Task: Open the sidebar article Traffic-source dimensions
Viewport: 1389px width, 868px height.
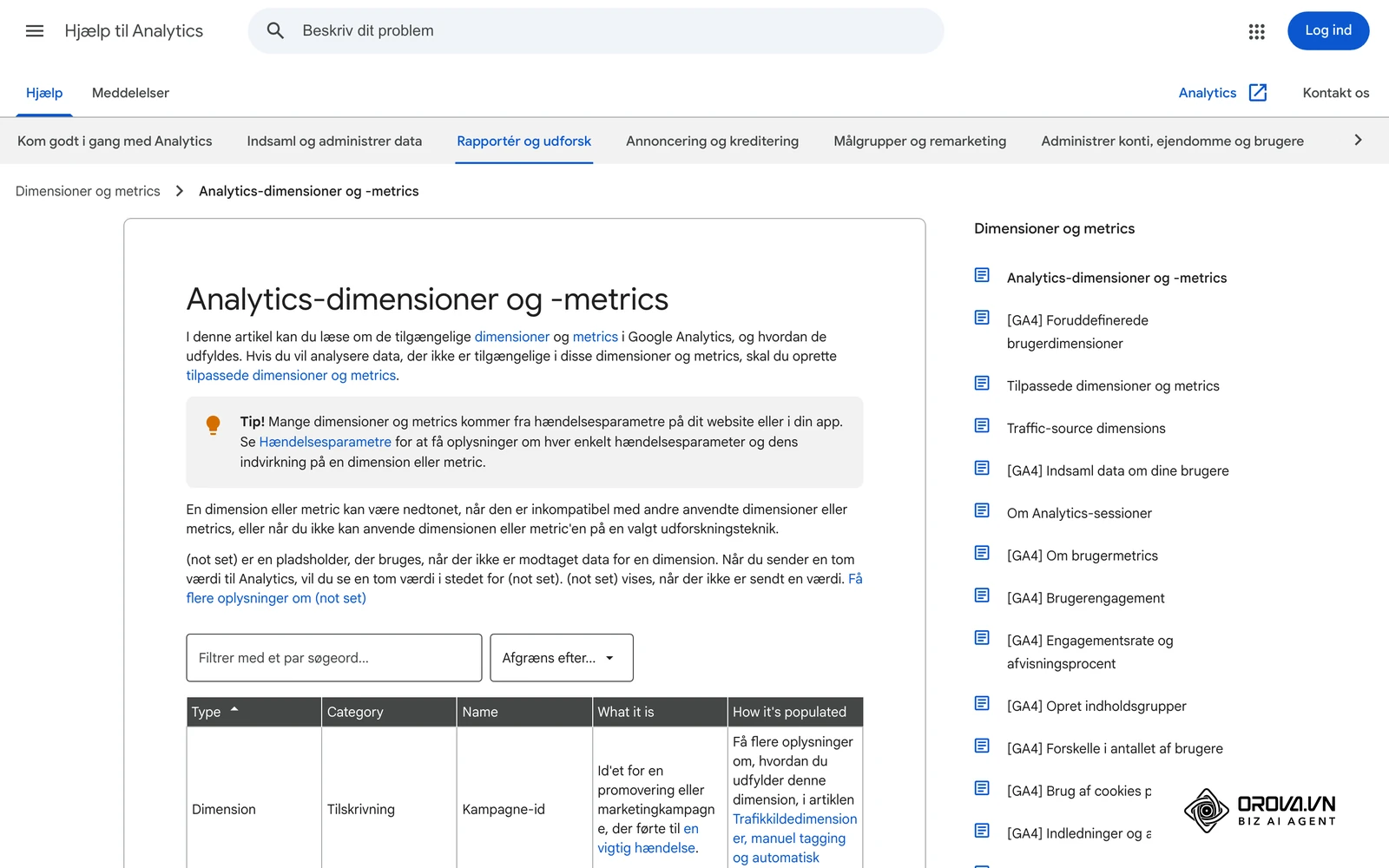Action: coord(1086,428)
